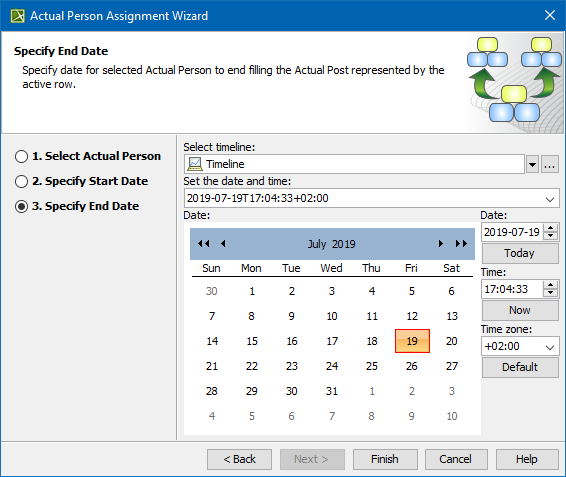
Task: Select greyed August 10 in last row
Action: click(x=452, y=416)
